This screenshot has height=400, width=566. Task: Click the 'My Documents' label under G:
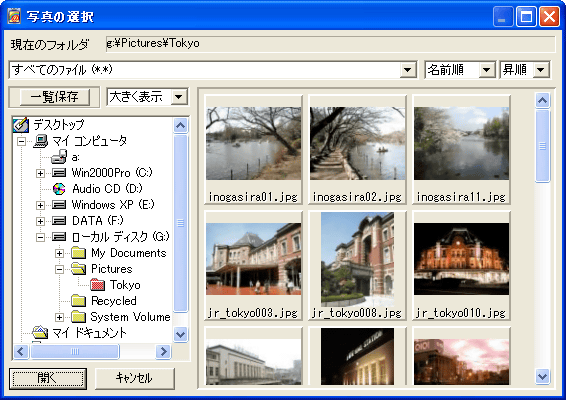(129, 253)
